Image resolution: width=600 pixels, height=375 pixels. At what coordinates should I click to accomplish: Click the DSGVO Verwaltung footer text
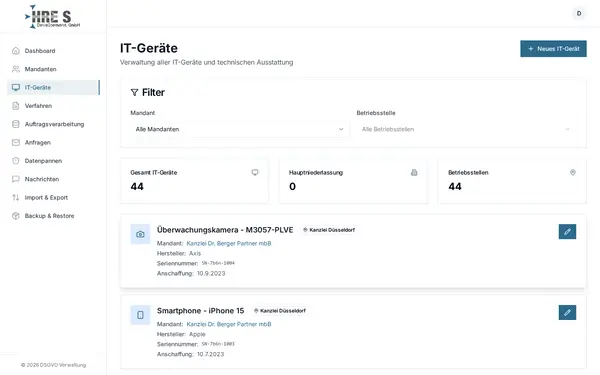point(53,365)
